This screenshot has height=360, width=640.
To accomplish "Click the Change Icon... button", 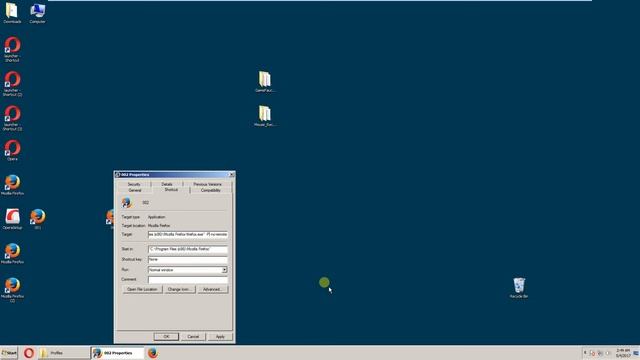I will 180,289.
